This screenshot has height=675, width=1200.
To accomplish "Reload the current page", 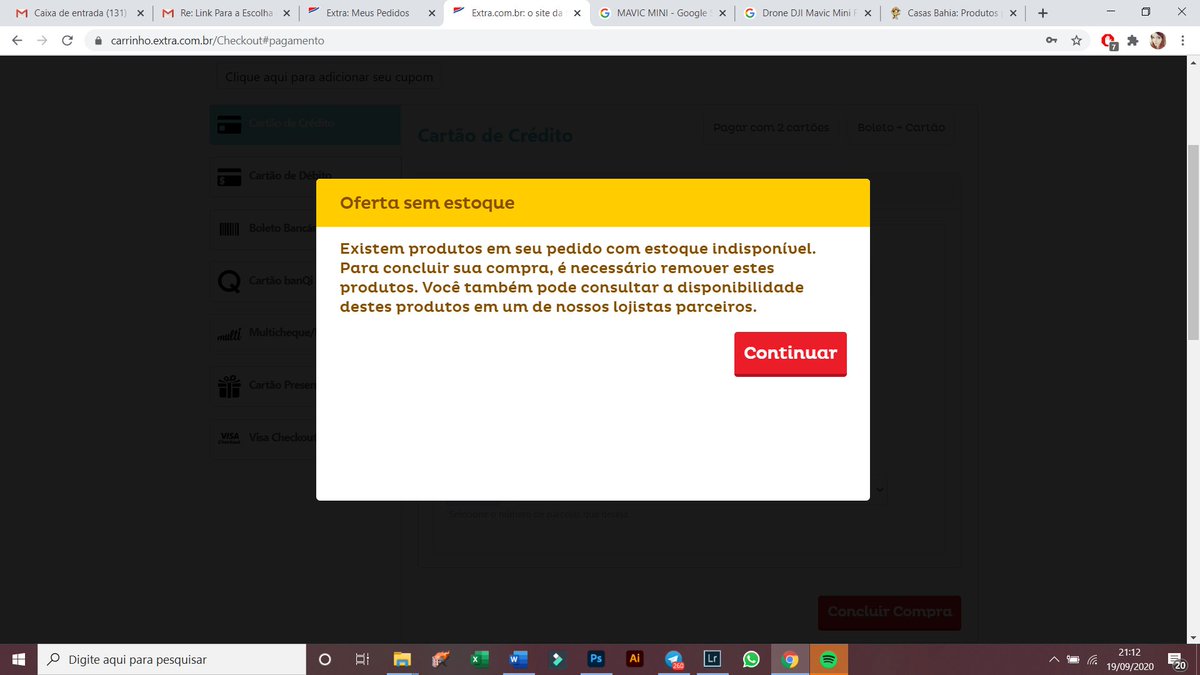I will point(67,41).
